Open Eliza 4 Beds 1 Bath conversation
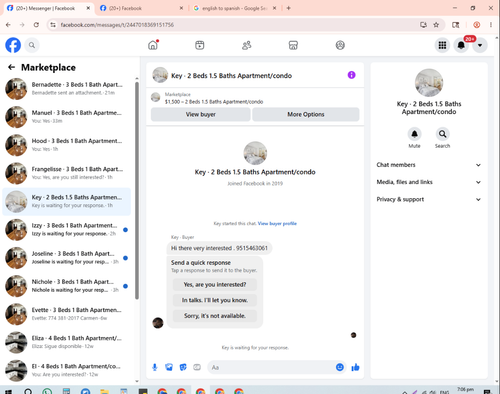This screenshot has height=394, width=500. [x=67, y=342]
